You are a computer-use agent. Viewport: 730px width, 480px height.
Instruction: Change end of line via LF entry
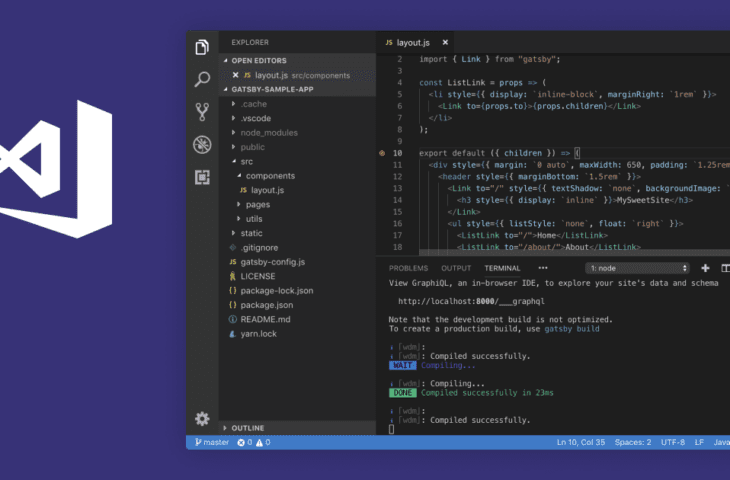(699, 442)
